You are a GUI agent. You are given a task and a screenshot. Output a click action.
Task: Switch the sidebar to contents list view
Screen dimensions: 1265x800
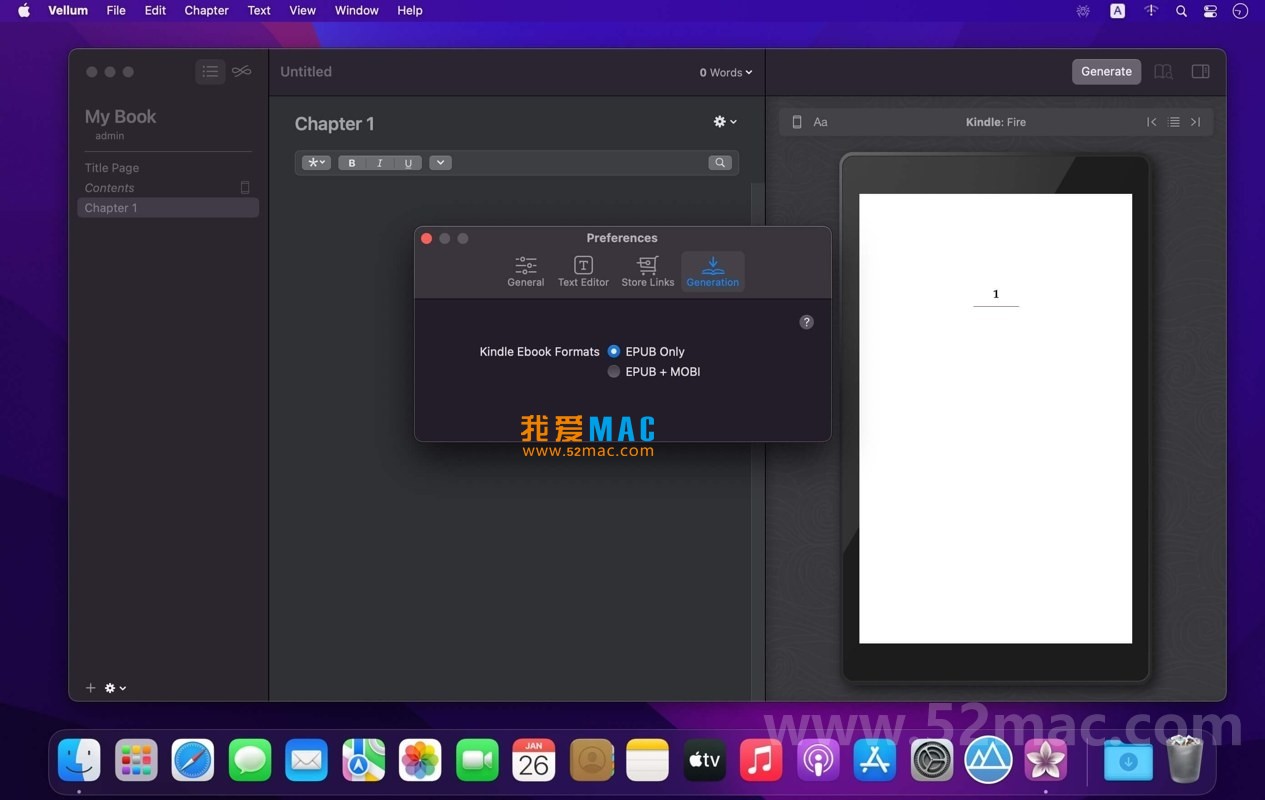210,71
